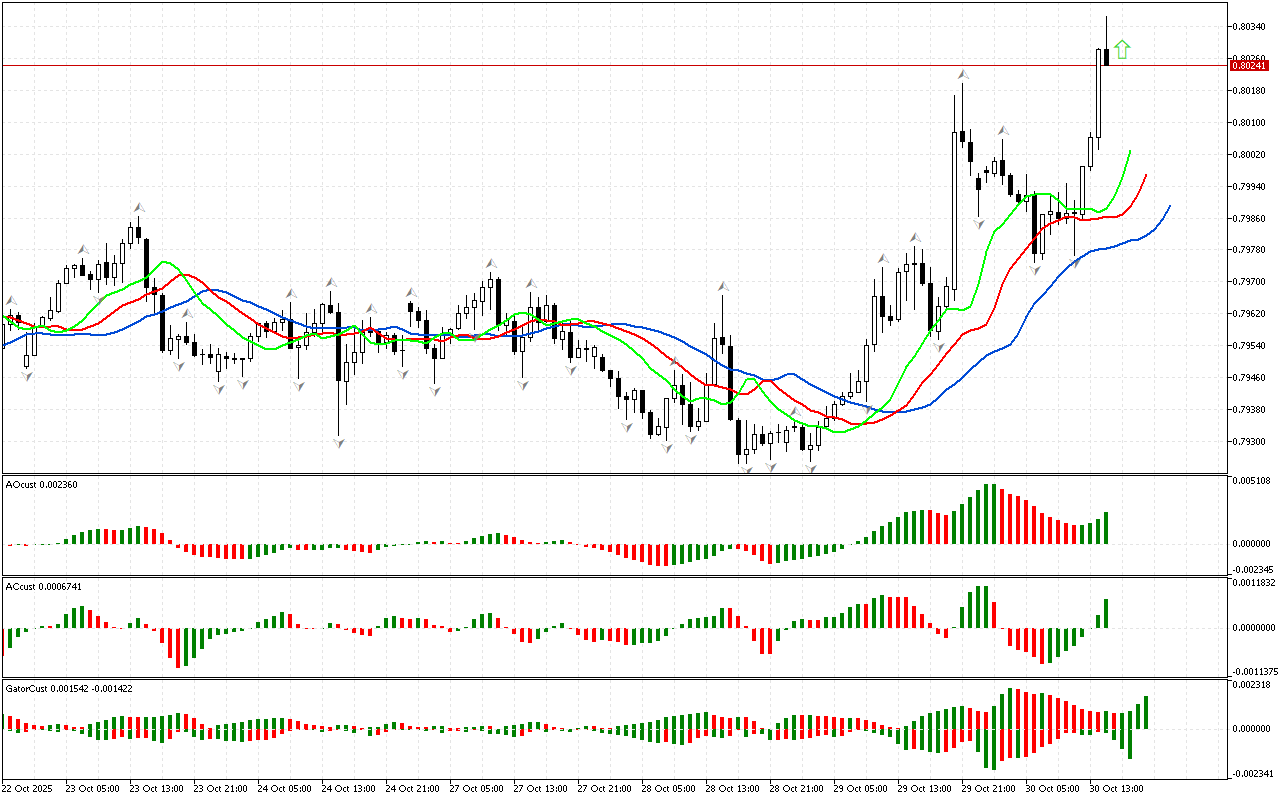Click the red 0.80241 current price tag

[x=1247, y=65]
